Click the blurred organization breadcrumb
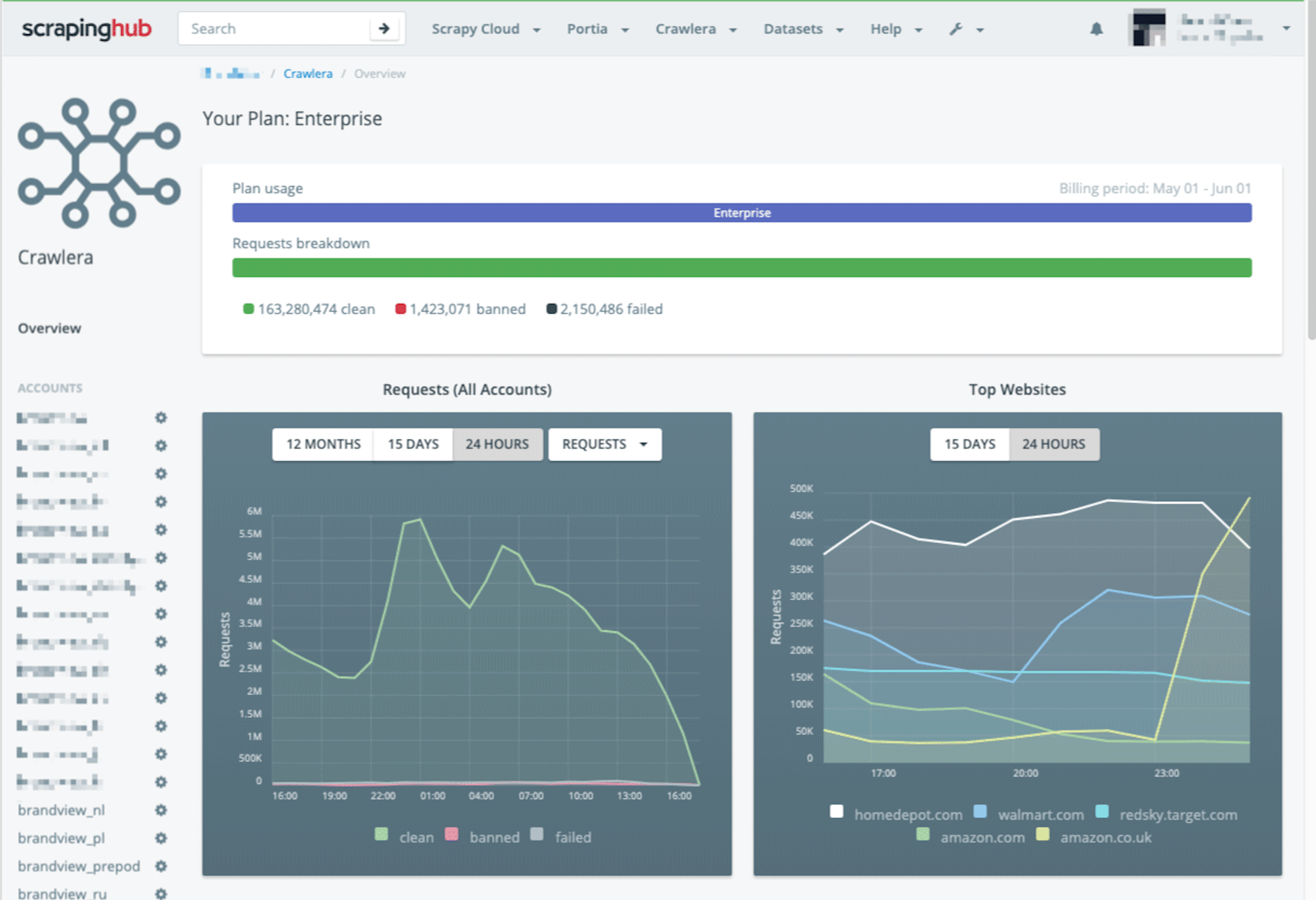This screenshot has width=1316, height=900. pos(231,73)
